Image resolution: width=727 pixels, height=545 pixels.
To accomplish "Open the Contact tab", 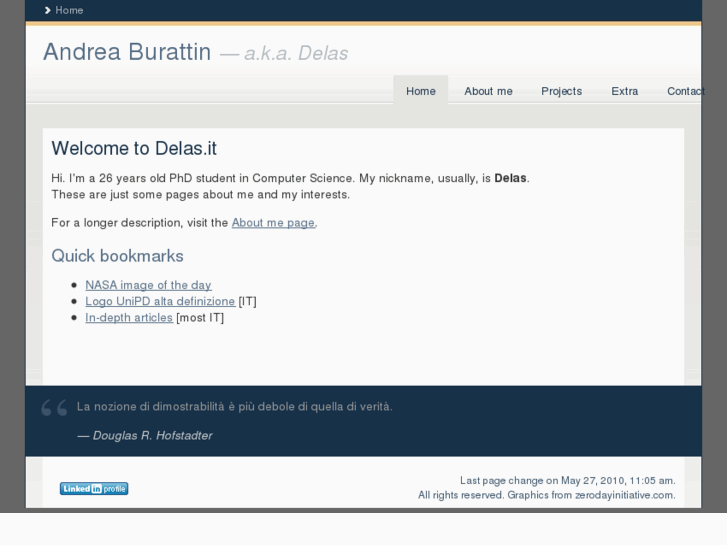I will pos(686,91).
